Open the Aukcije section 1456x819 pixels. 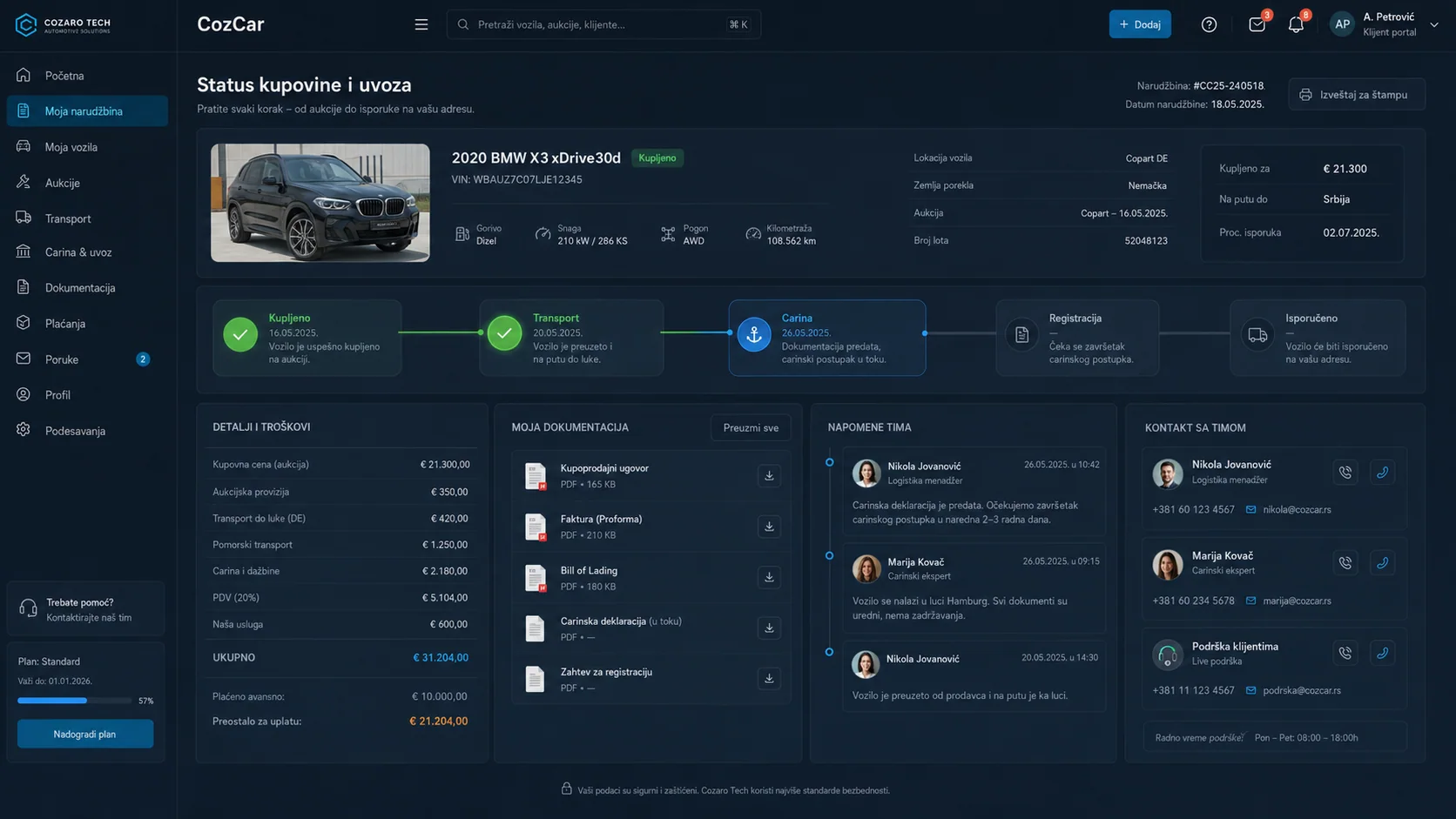(x=87, y=183)
